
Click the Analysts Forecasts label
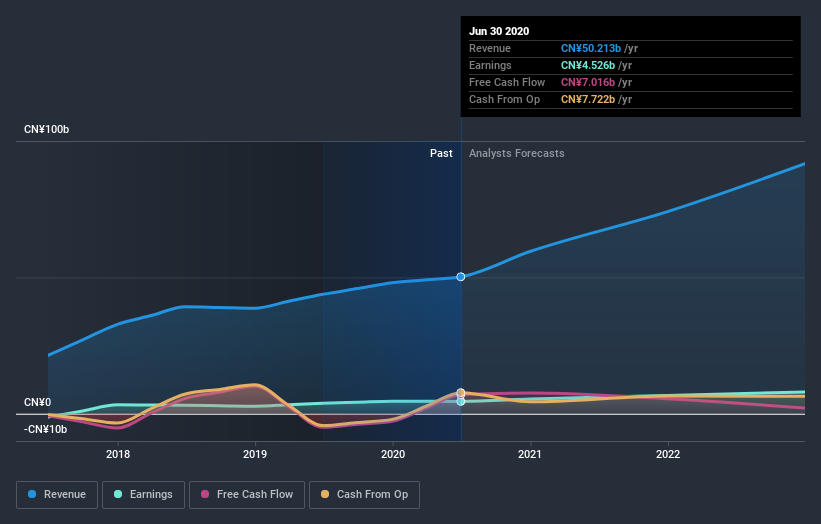point(517,153)
